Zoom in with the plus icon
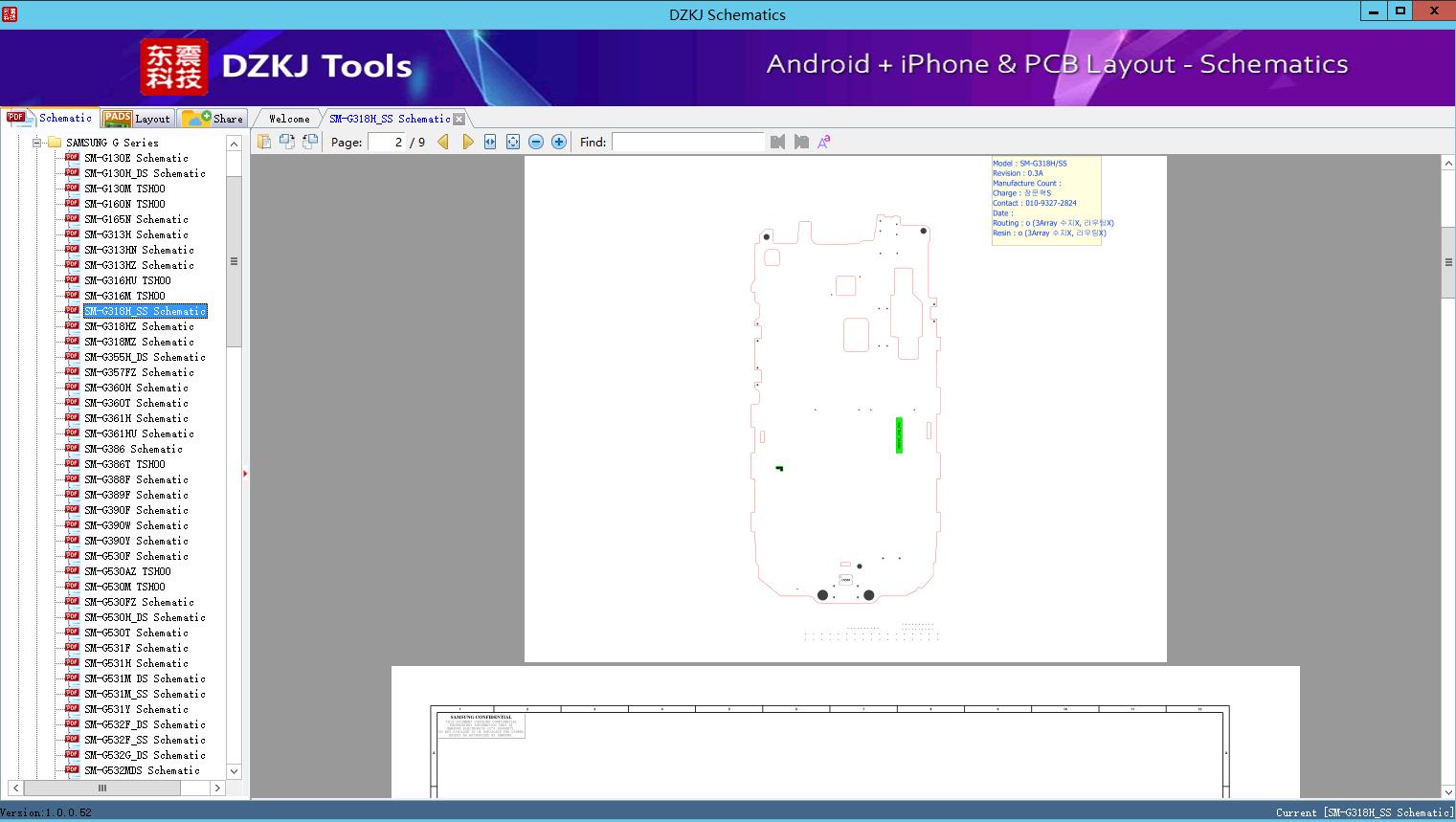1456x822 pixels. [x=559, y=142]
